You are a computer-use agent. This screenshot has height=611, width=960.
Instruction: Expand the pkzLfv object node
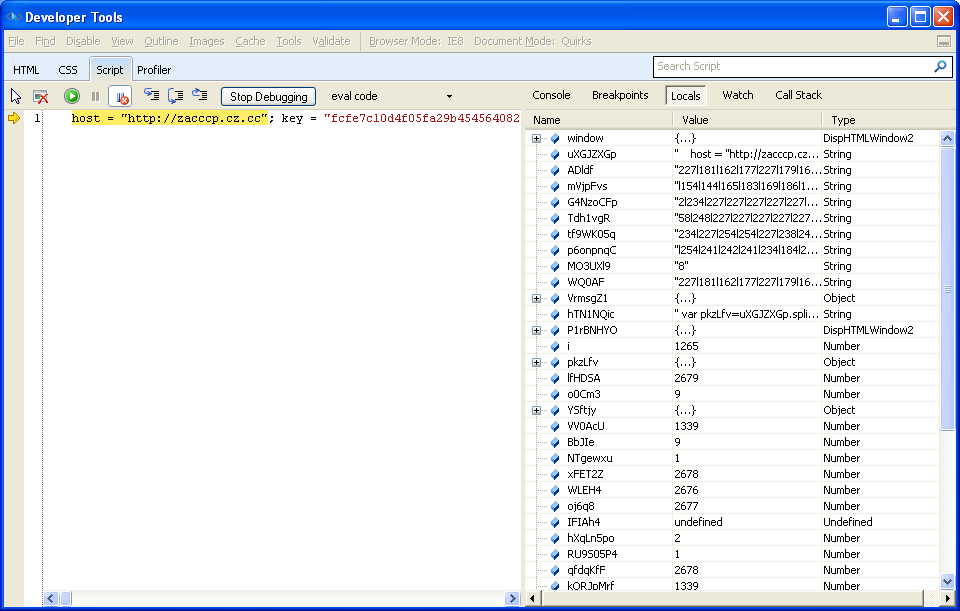537,362
